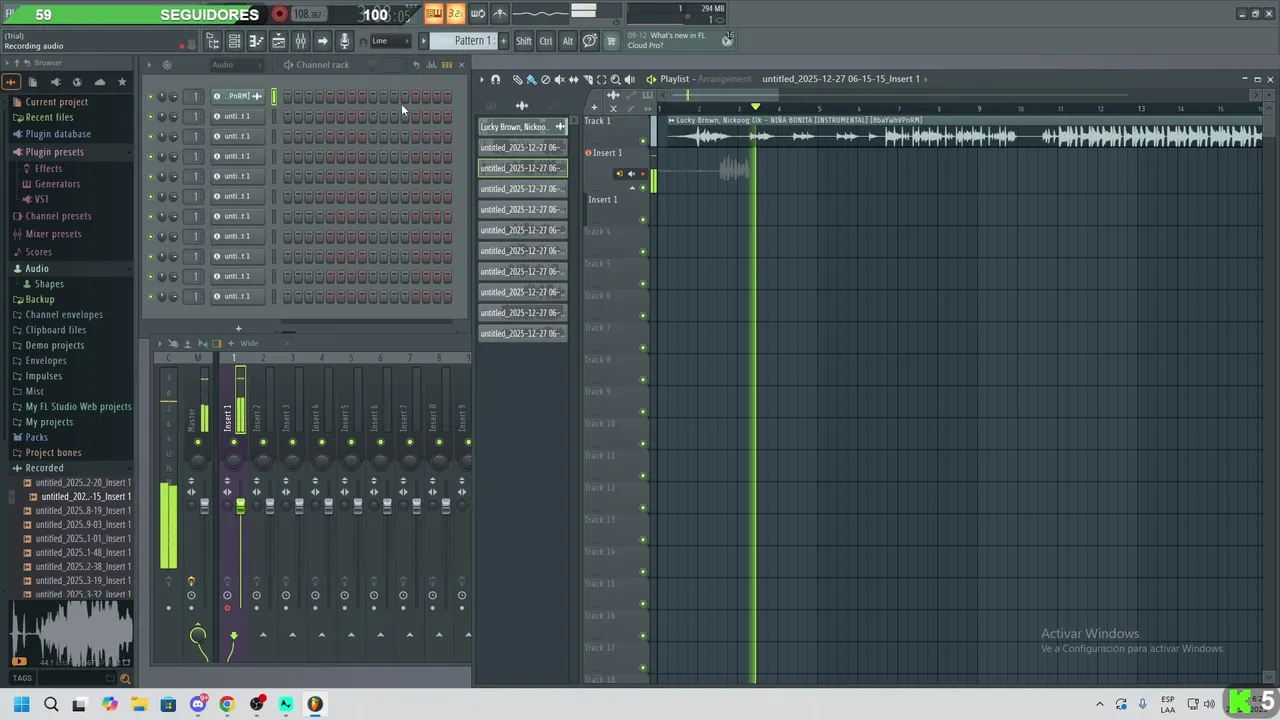Select the playlist Slice tool
This screenshot has width=1280, height=720.
tap(587, 79)
